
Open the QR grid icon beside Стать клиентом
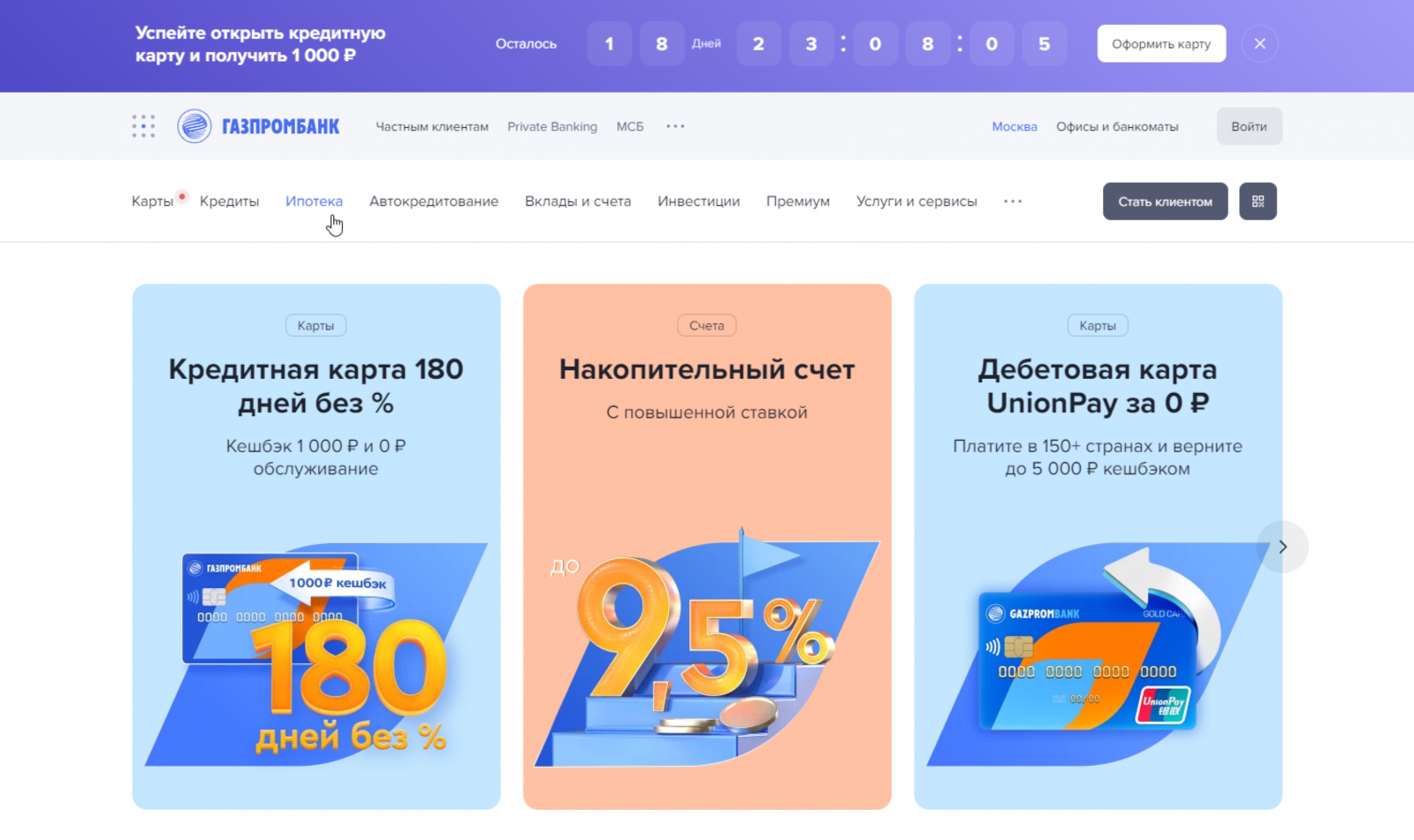1258,201
